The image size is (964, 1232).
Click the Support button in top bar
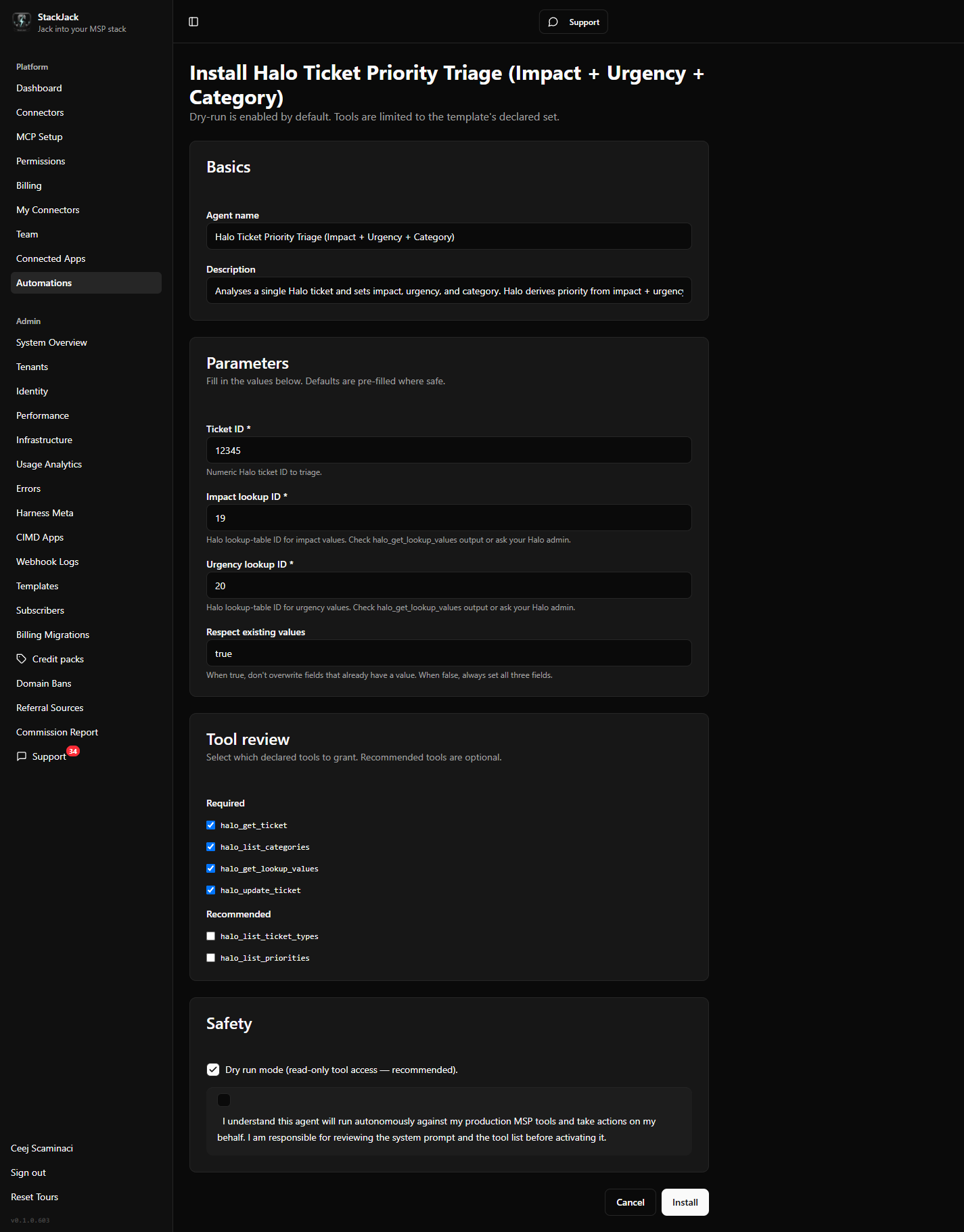573,22
